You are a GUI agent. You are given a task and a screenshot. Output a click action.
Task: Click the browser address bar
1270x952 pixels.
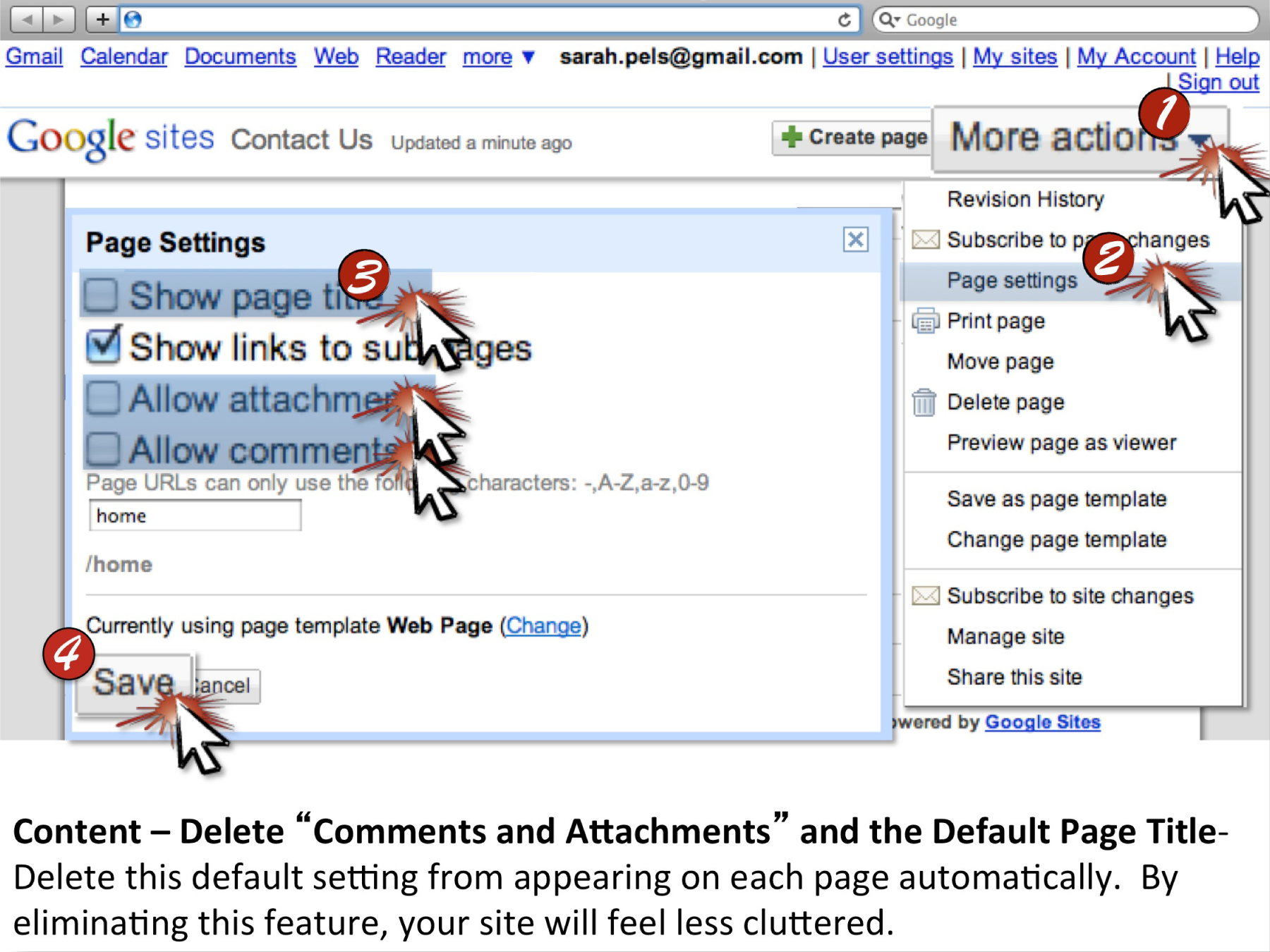tap(489, 20)
